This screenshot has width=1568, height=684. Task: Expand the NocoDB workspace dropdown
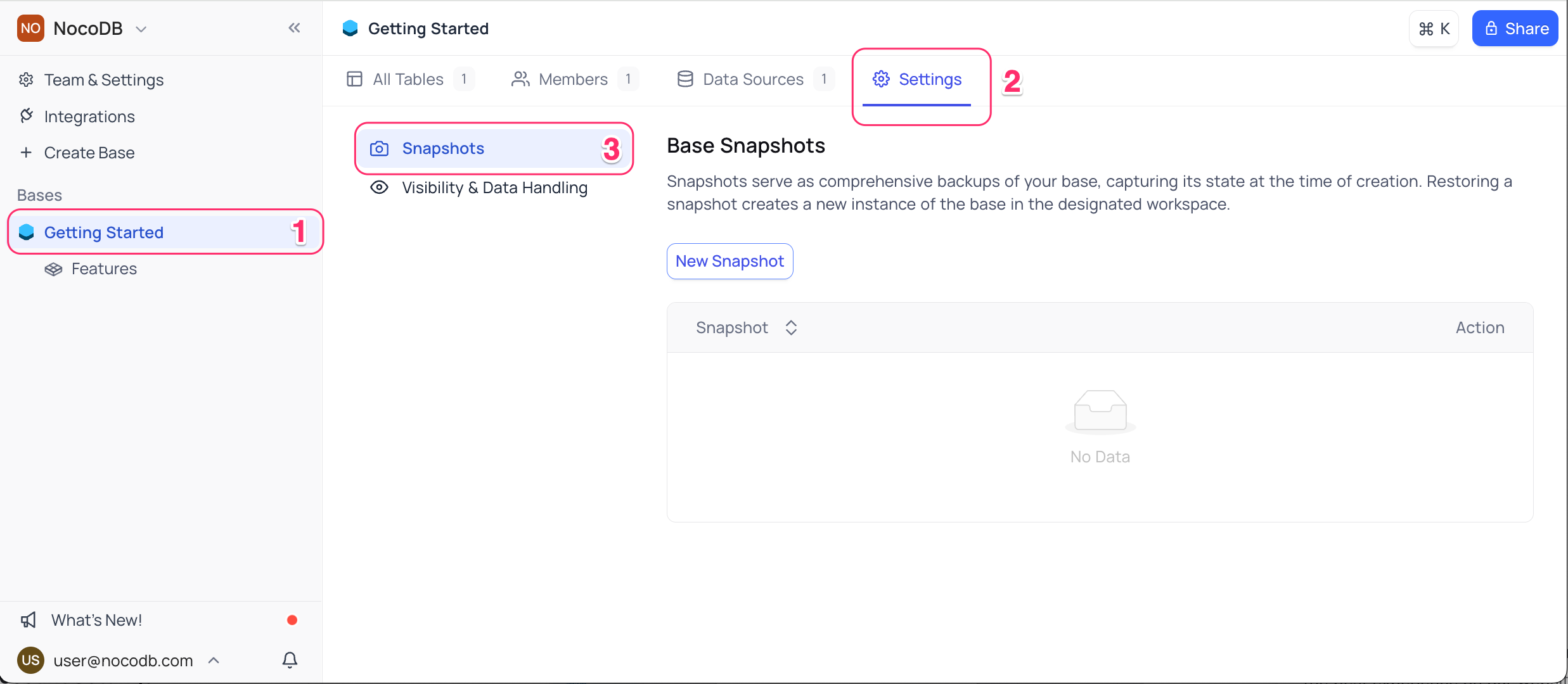point(141,28)
